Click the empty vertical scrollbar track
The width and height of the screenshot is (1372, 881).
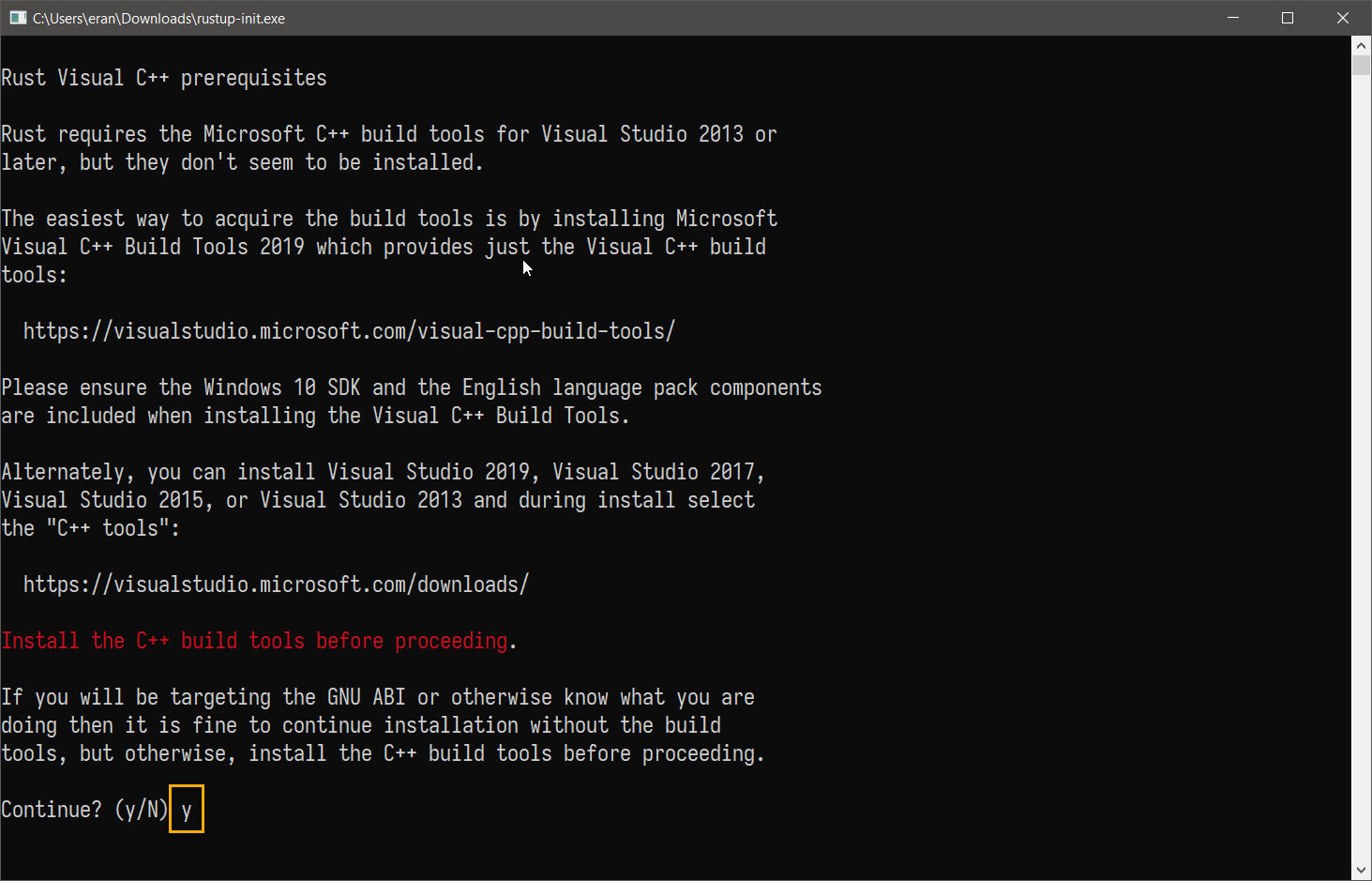(x=1361, y=469)
